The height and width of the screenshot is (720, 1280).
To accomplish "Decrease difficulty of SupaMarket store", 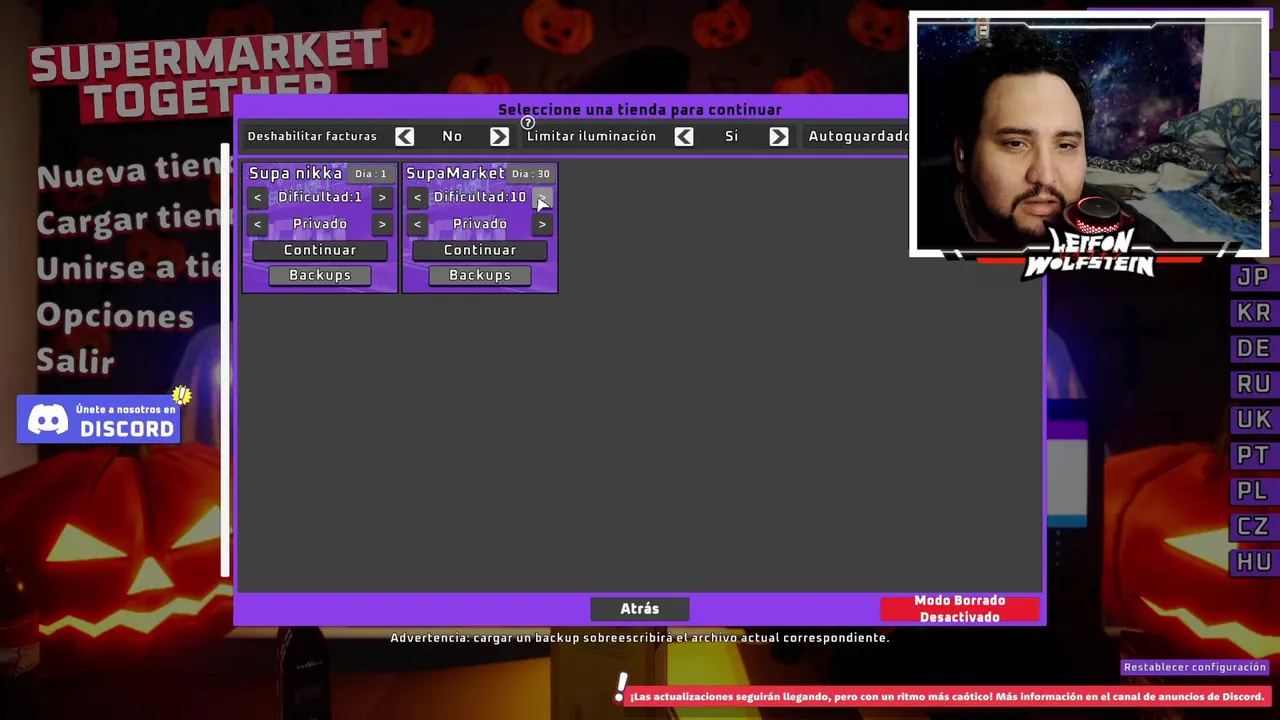I will 418,198.
